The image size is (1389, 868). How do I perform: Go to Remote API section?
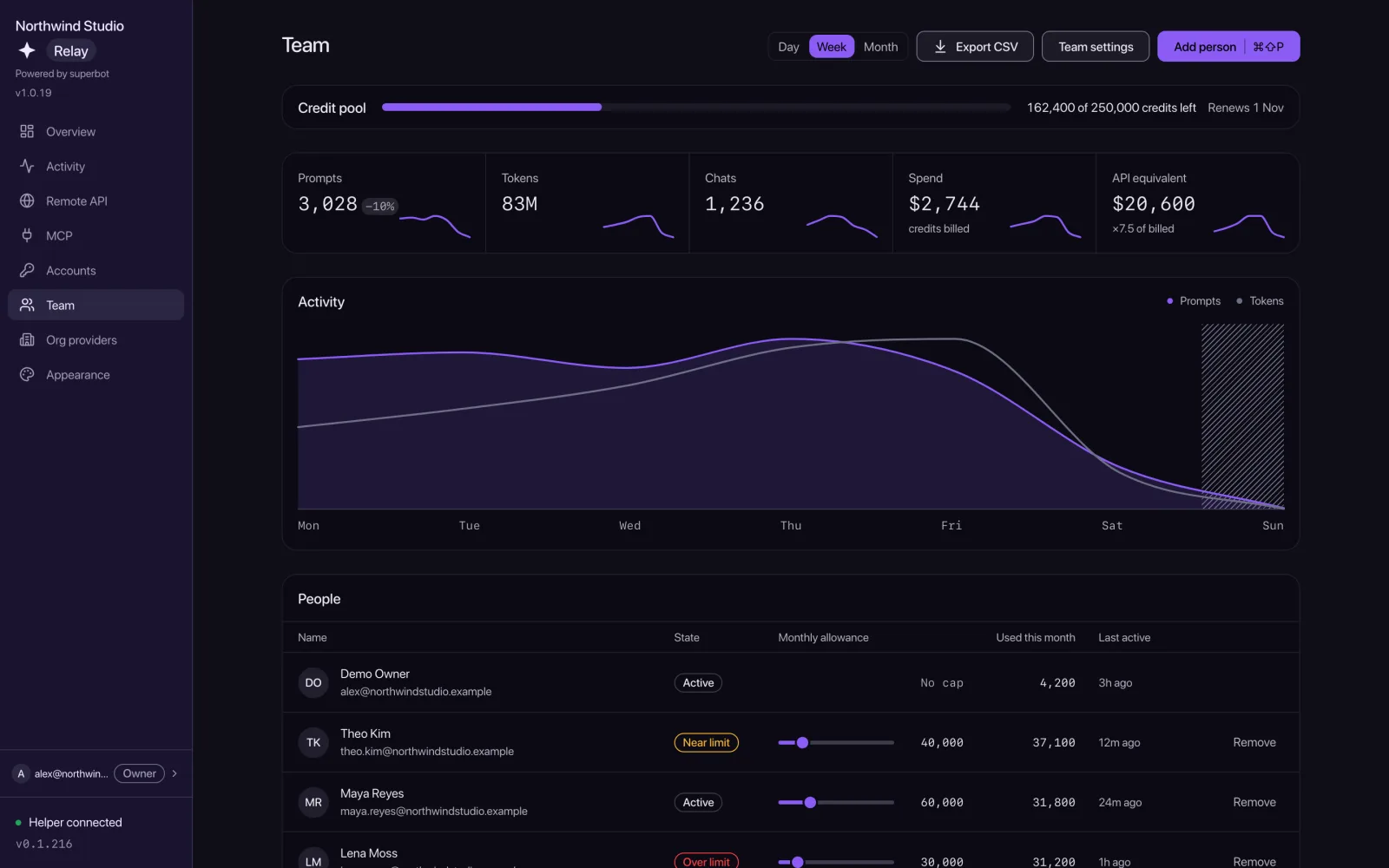click(95, 201)
